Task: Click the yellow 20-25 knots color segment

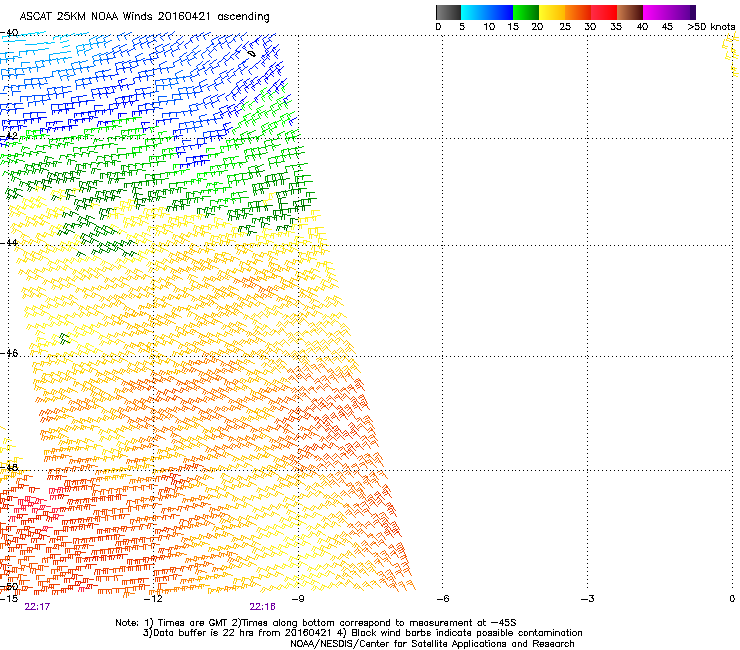Action: click(552, 12)
